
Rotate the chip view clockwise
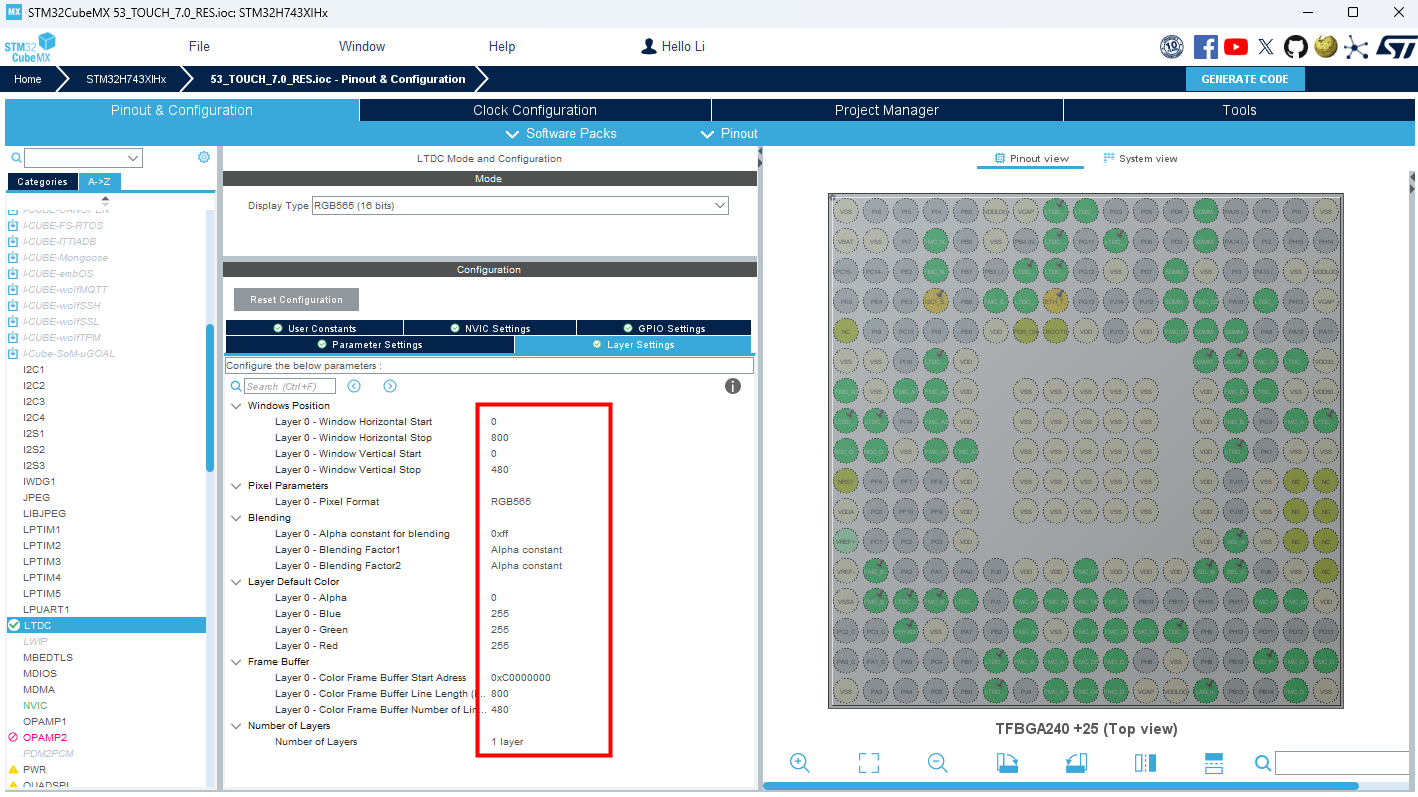pyautogui.click(x=1007, y=763)
